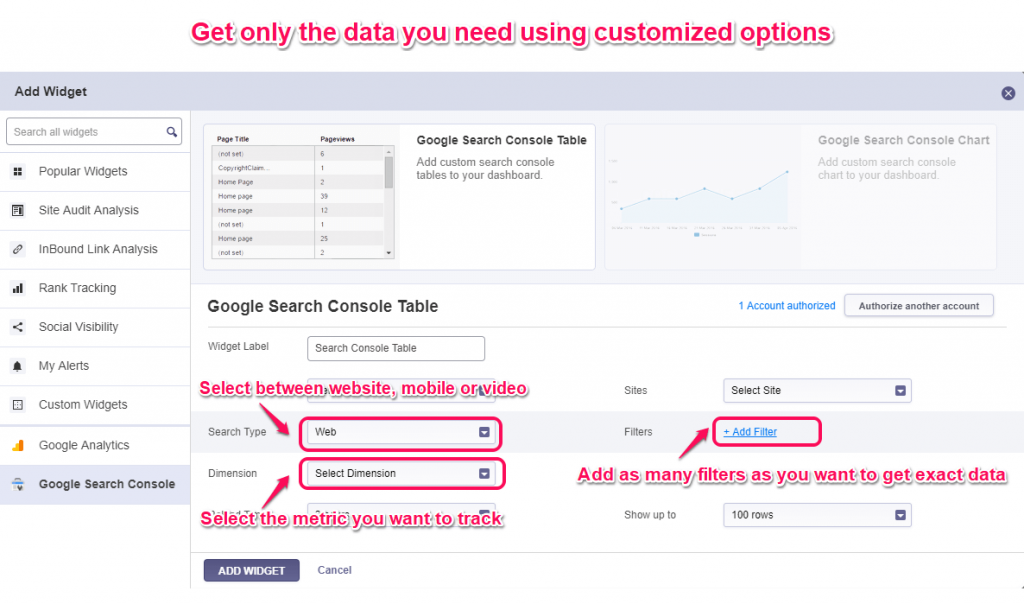
Task: Click the Site Audit Analysis icon
Action: point(17,211)
